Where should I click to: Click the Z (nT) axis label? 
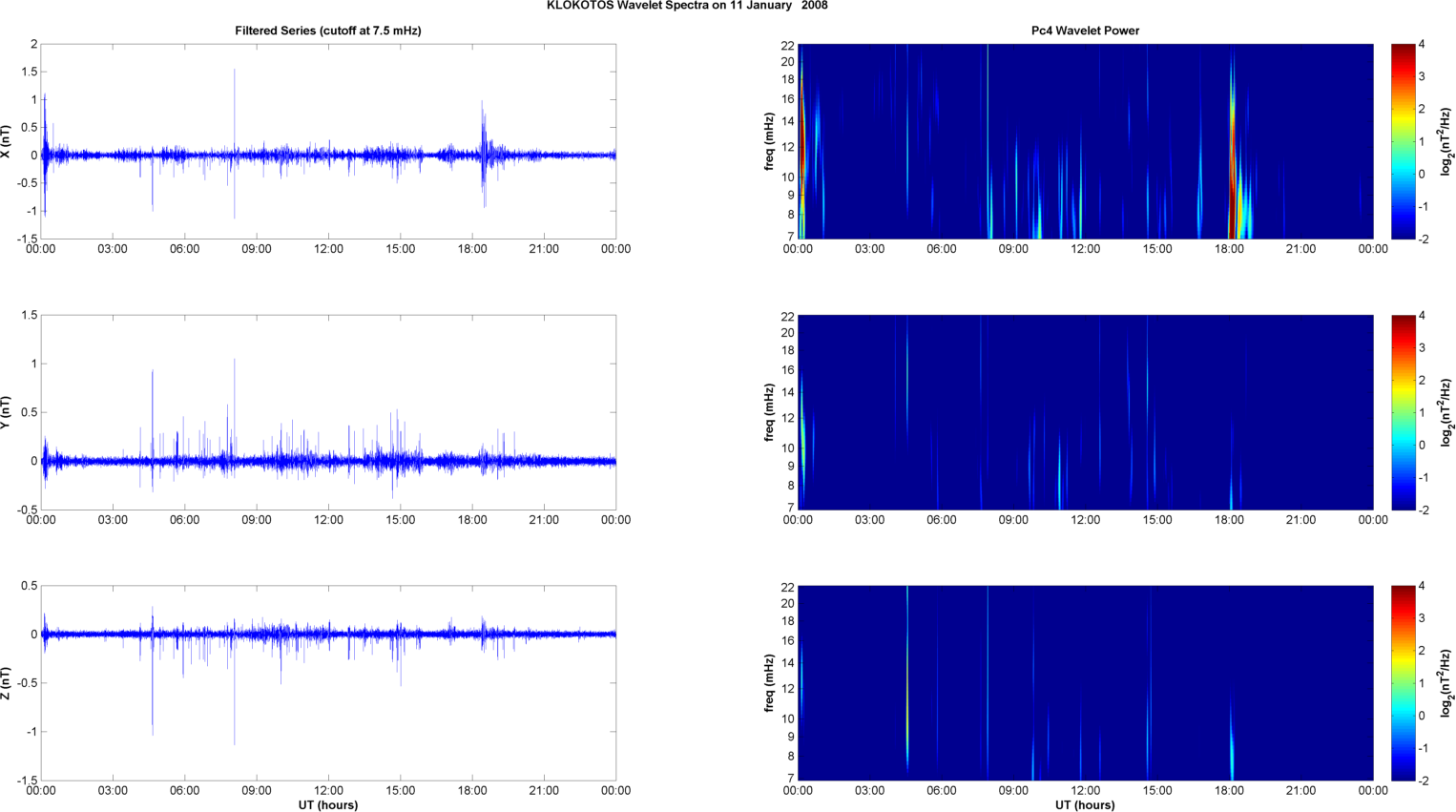click(7, 683)
